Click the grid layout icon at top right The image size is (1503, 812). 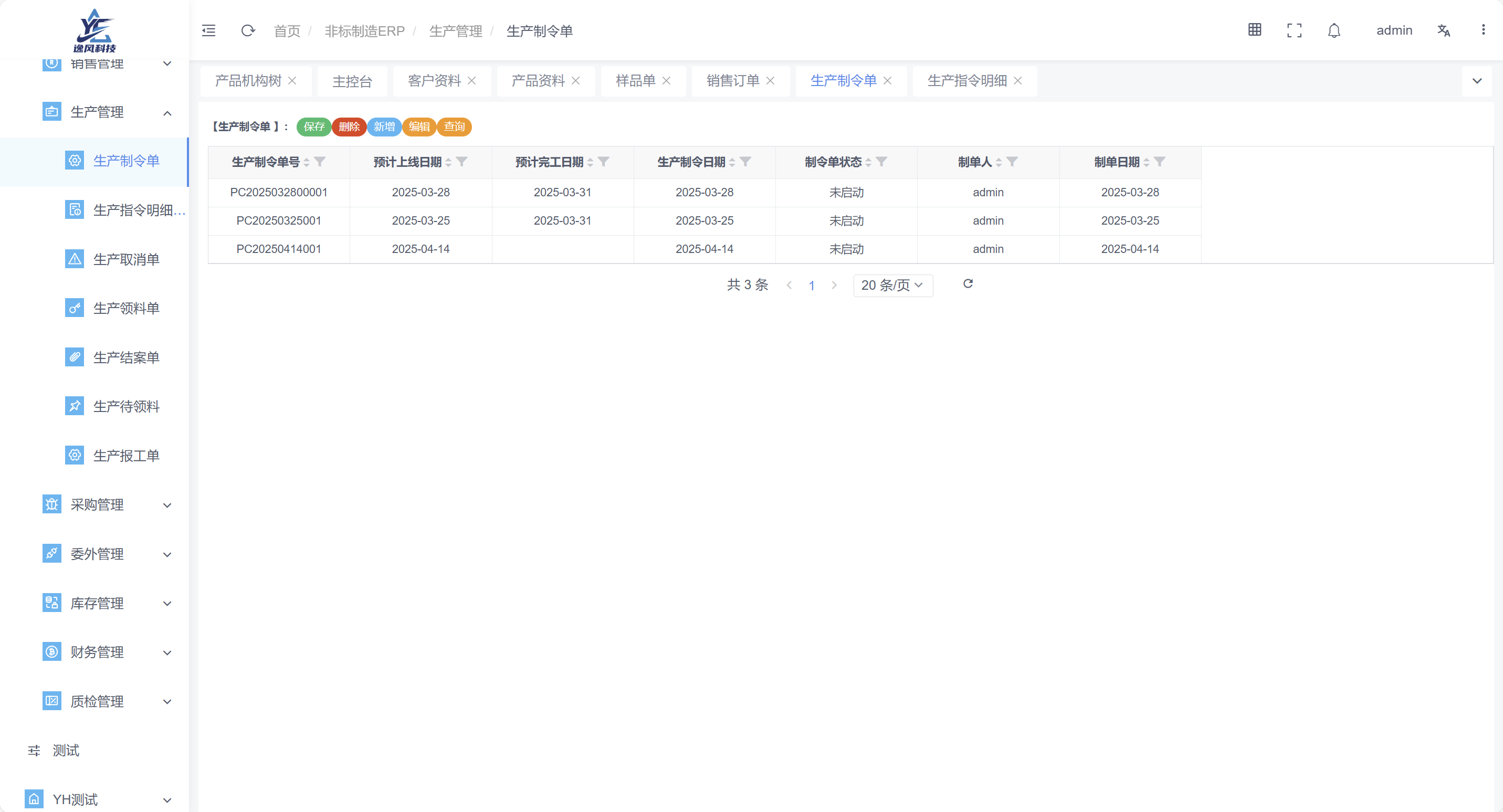[1255, 30]
